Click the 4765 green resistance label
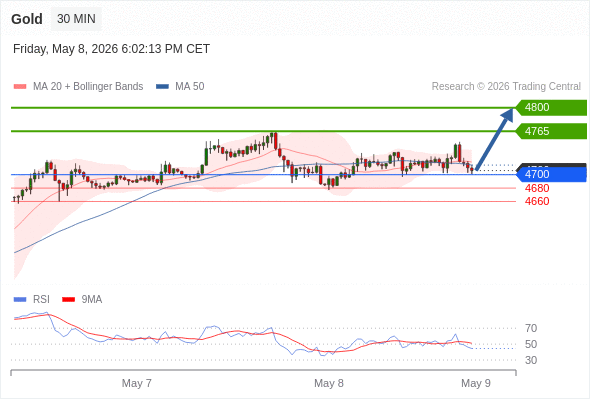The width and height of the screenshot is (590, 400). tap(551, 131)
